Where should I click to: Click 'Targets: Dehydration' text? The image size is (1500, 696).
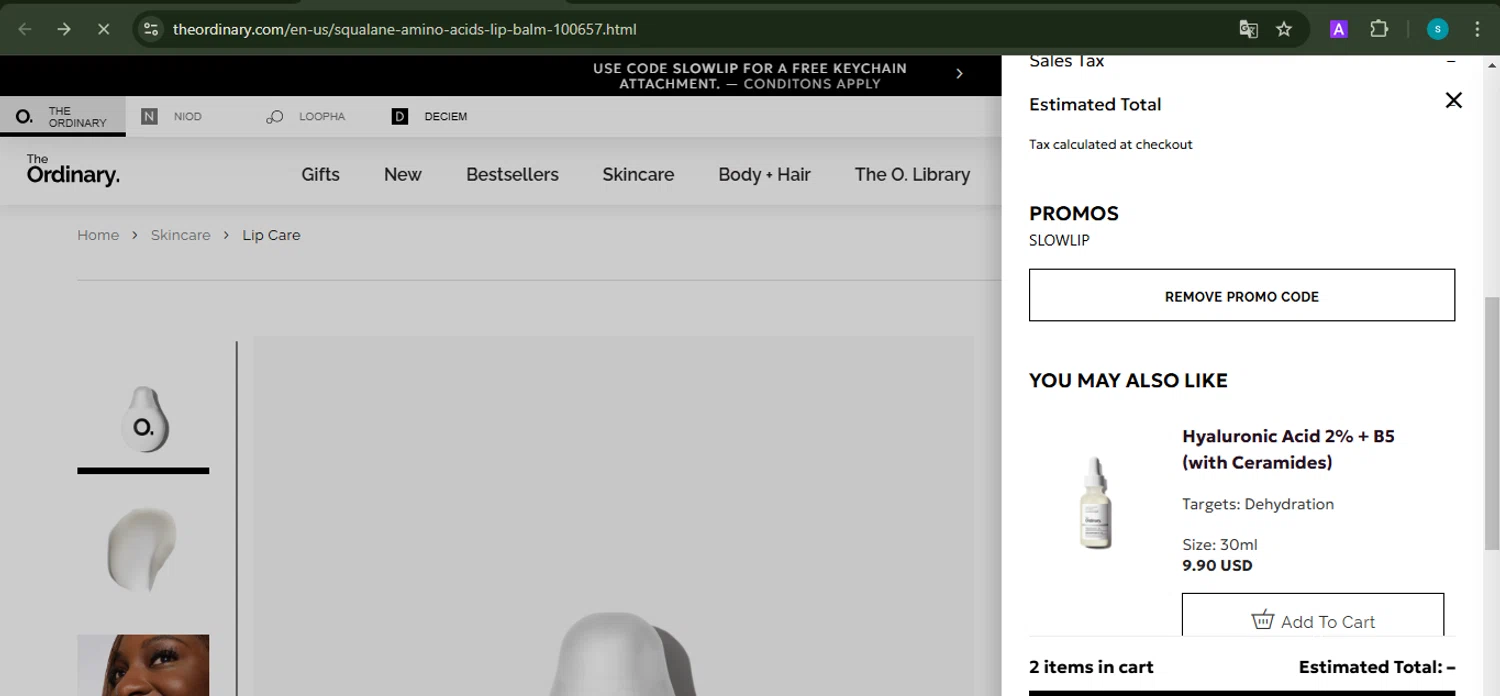coord(1258,504)
